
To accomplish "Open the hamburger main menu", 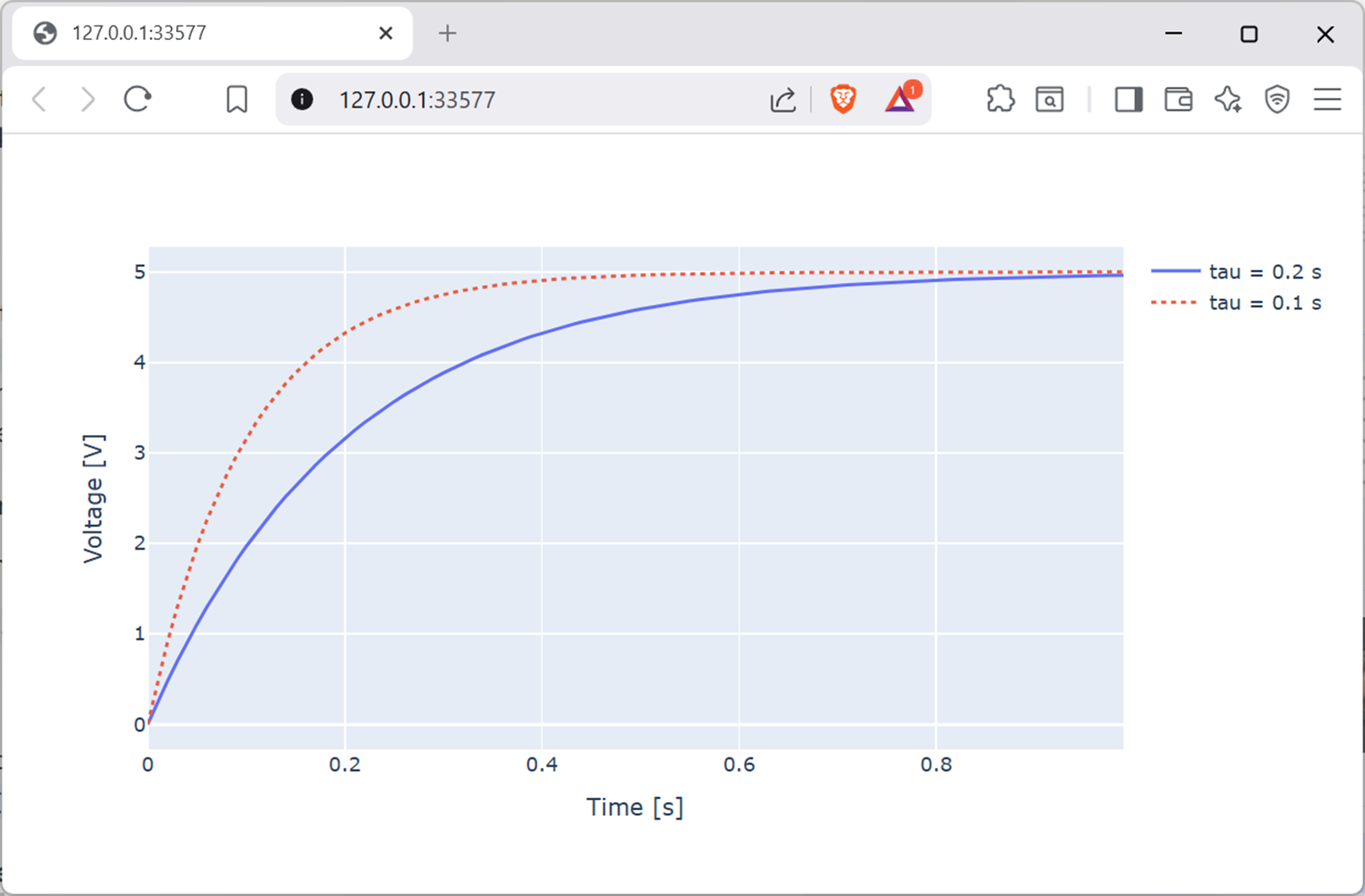I will (1327, 100).
